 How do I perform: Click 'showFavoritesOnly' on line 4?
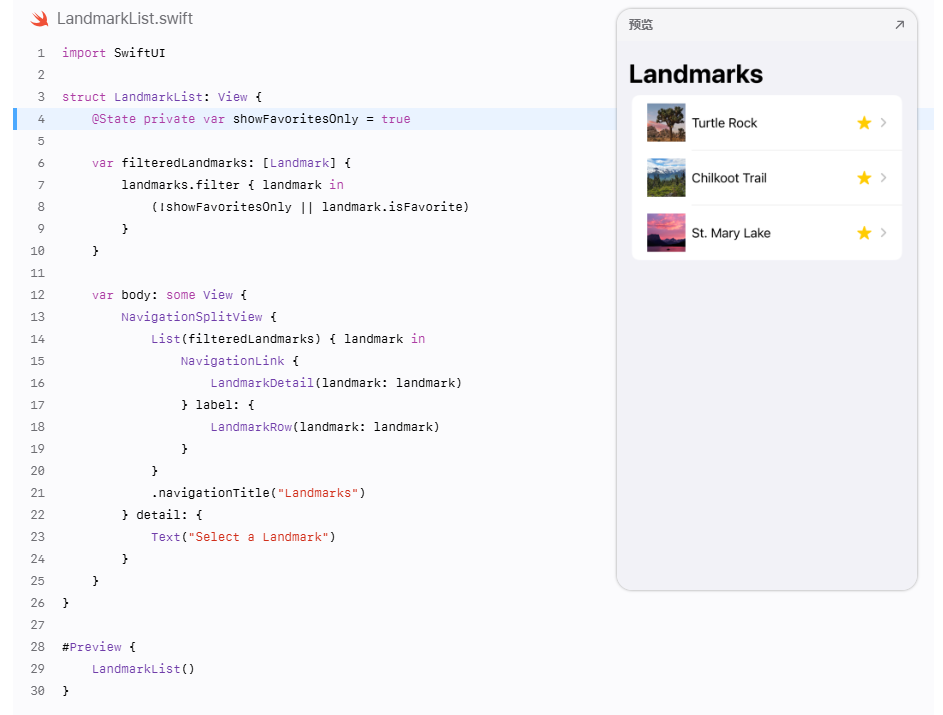click(x=295, y=119)
